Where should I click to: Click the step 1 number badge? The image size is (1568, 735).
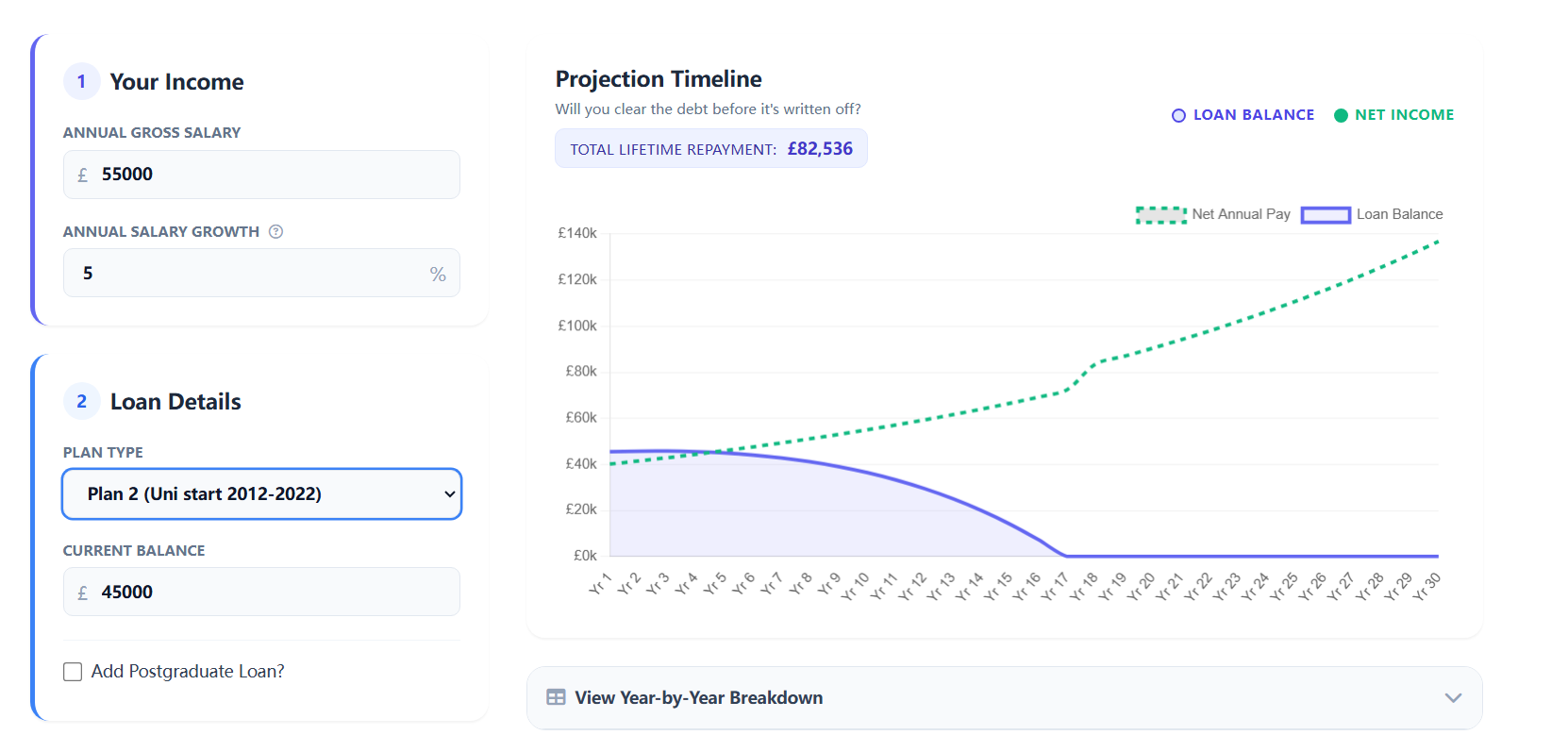(x=81, y=82)
